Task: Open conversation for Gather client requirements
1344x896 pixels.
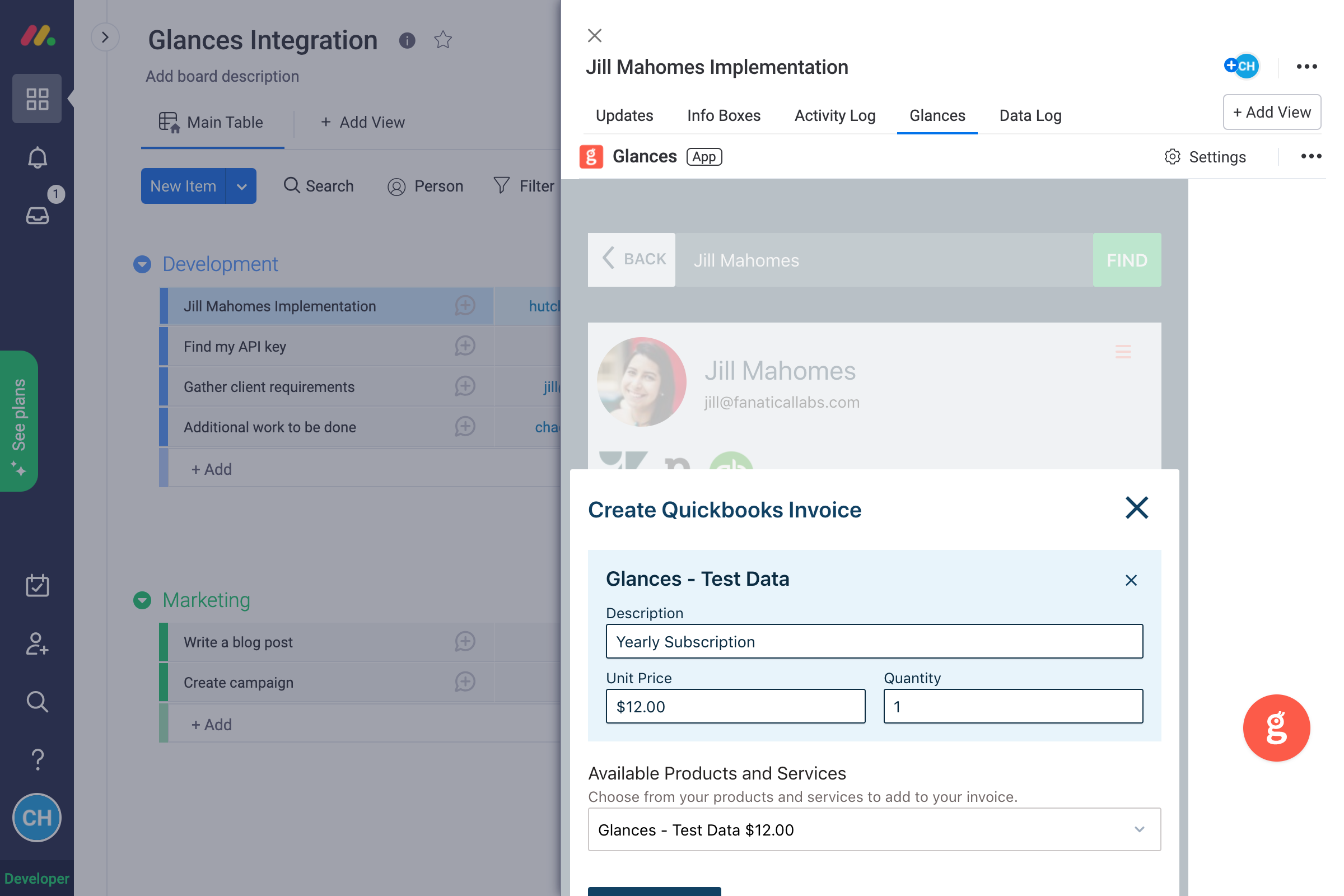Action: [x=465, y=386]
